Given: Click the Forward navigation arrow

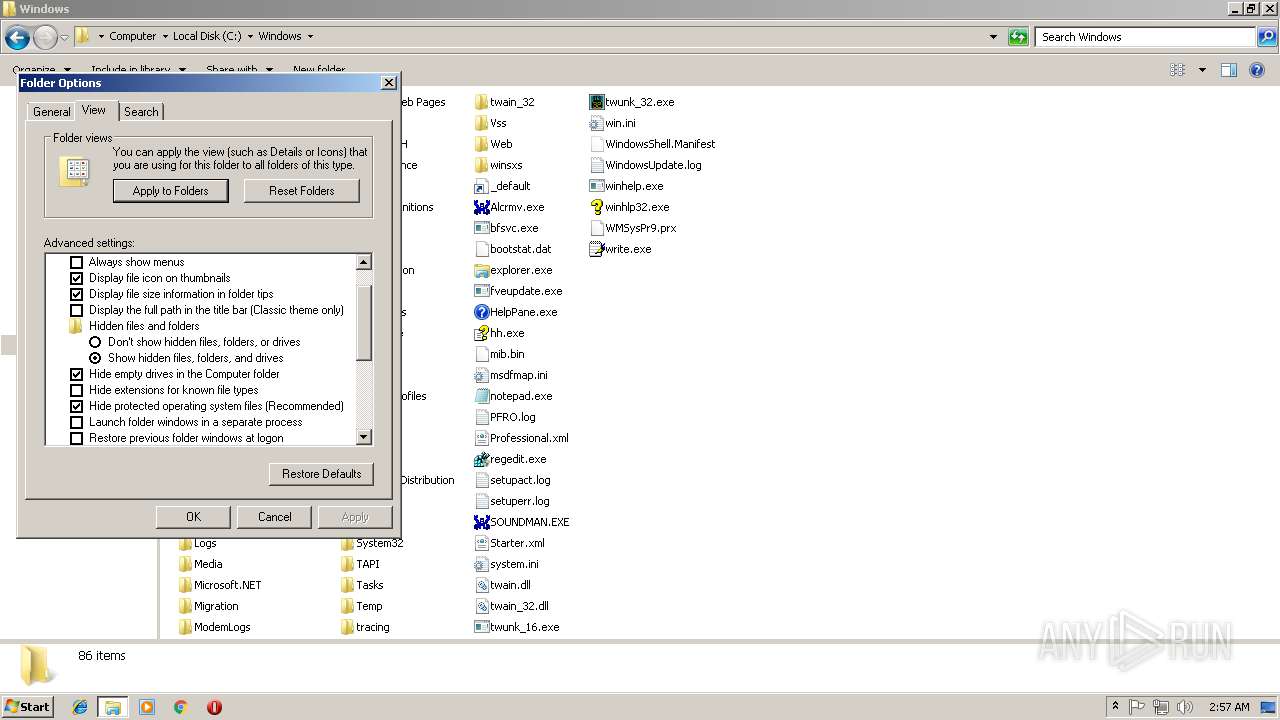Looking at the screenshot, I should click(x=45, y=38).
